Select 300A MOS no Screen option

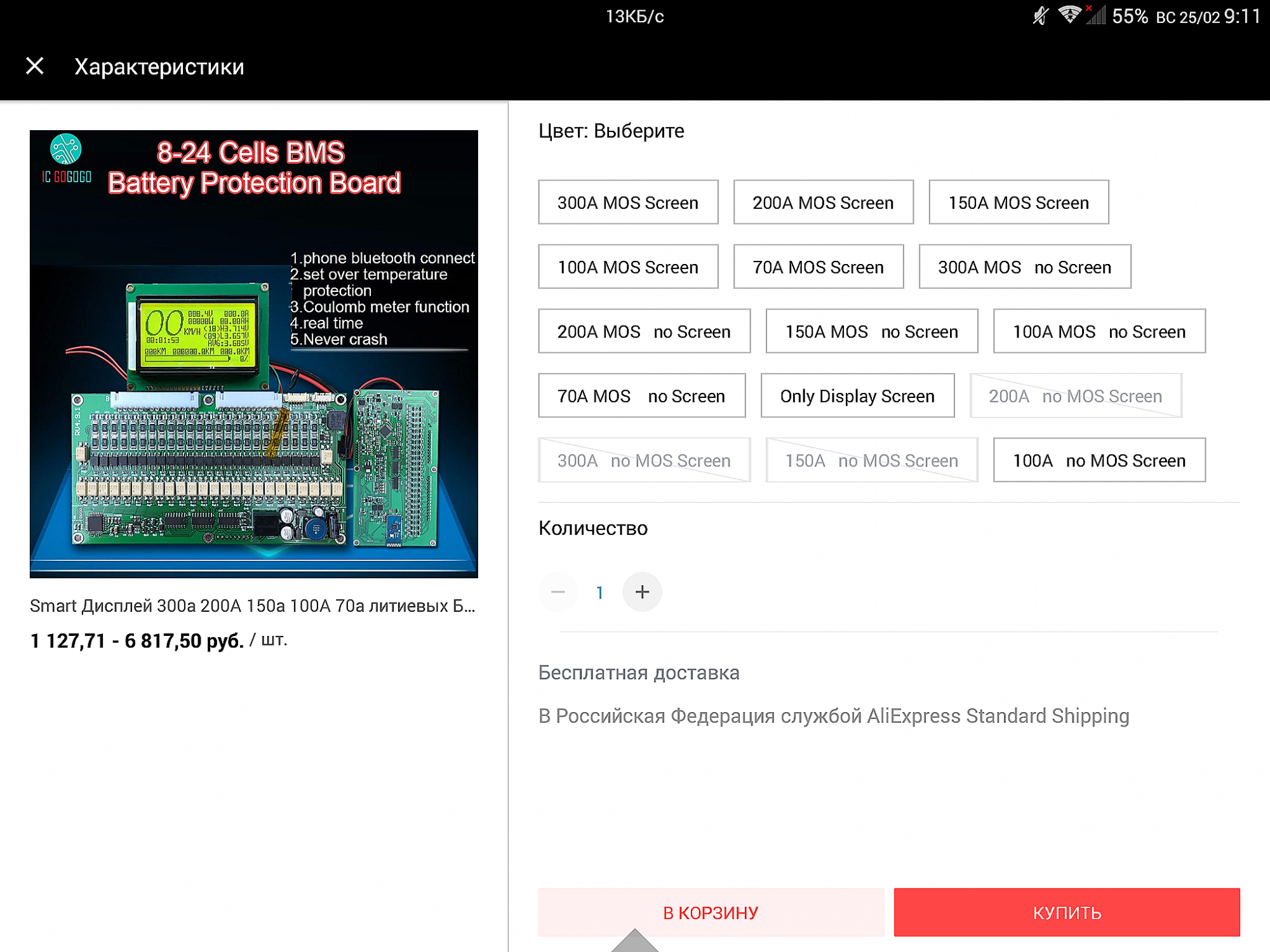point(1024,267)
